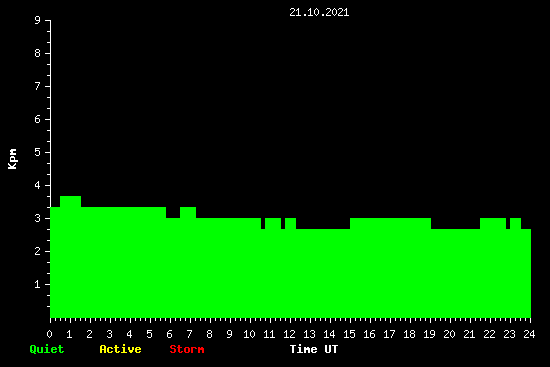
Task: Click the 6 hour tick label
Action: click(169, 334)
